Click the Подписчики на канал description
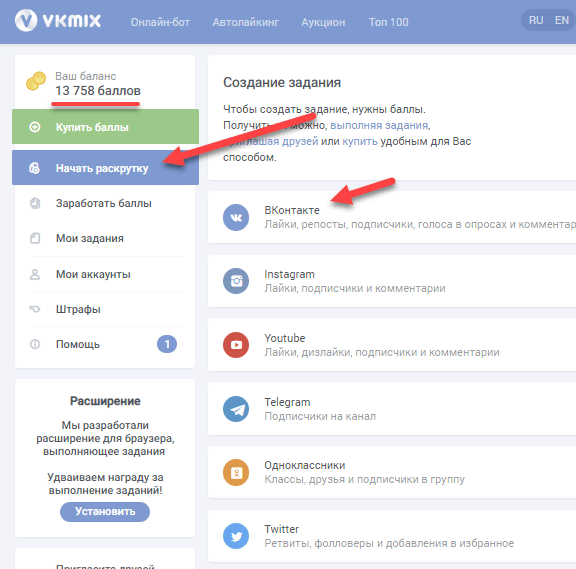The width and height of the screenshot is (576, 569). [x=320, y=416]
